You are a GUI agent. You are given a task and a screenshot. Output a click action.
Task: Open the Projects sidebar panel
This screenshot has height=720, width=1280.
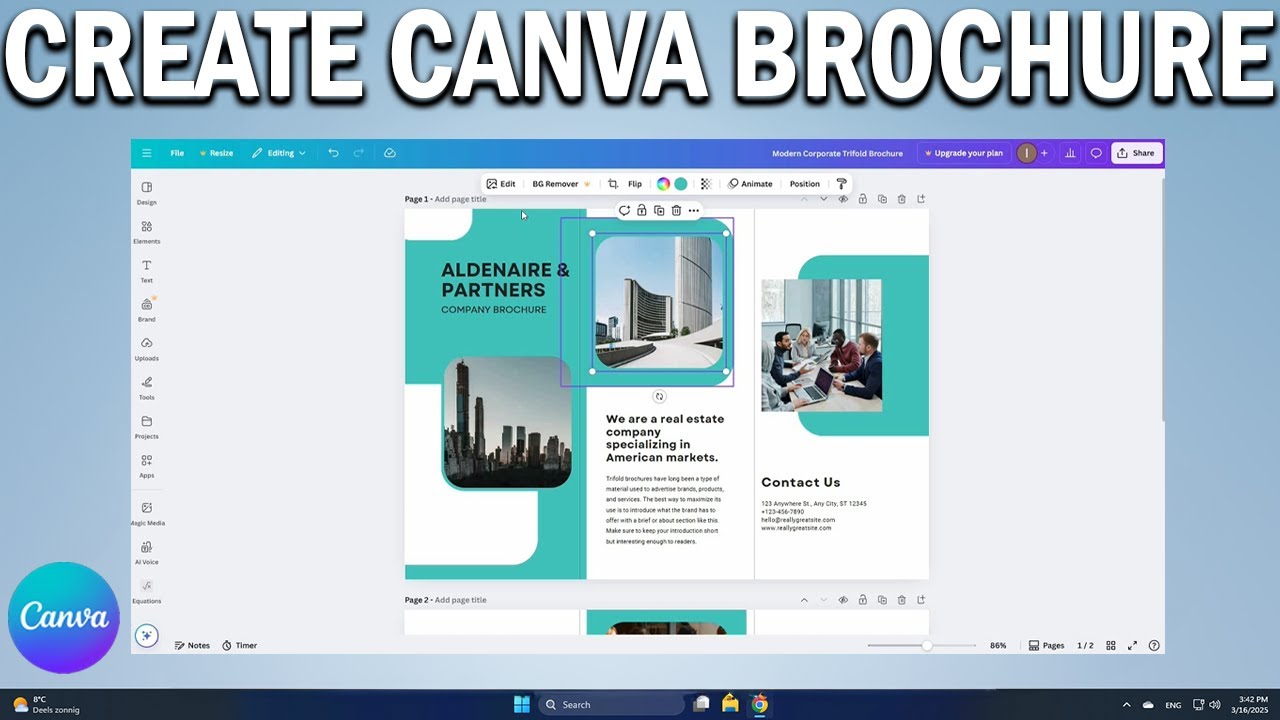(147, 427)
